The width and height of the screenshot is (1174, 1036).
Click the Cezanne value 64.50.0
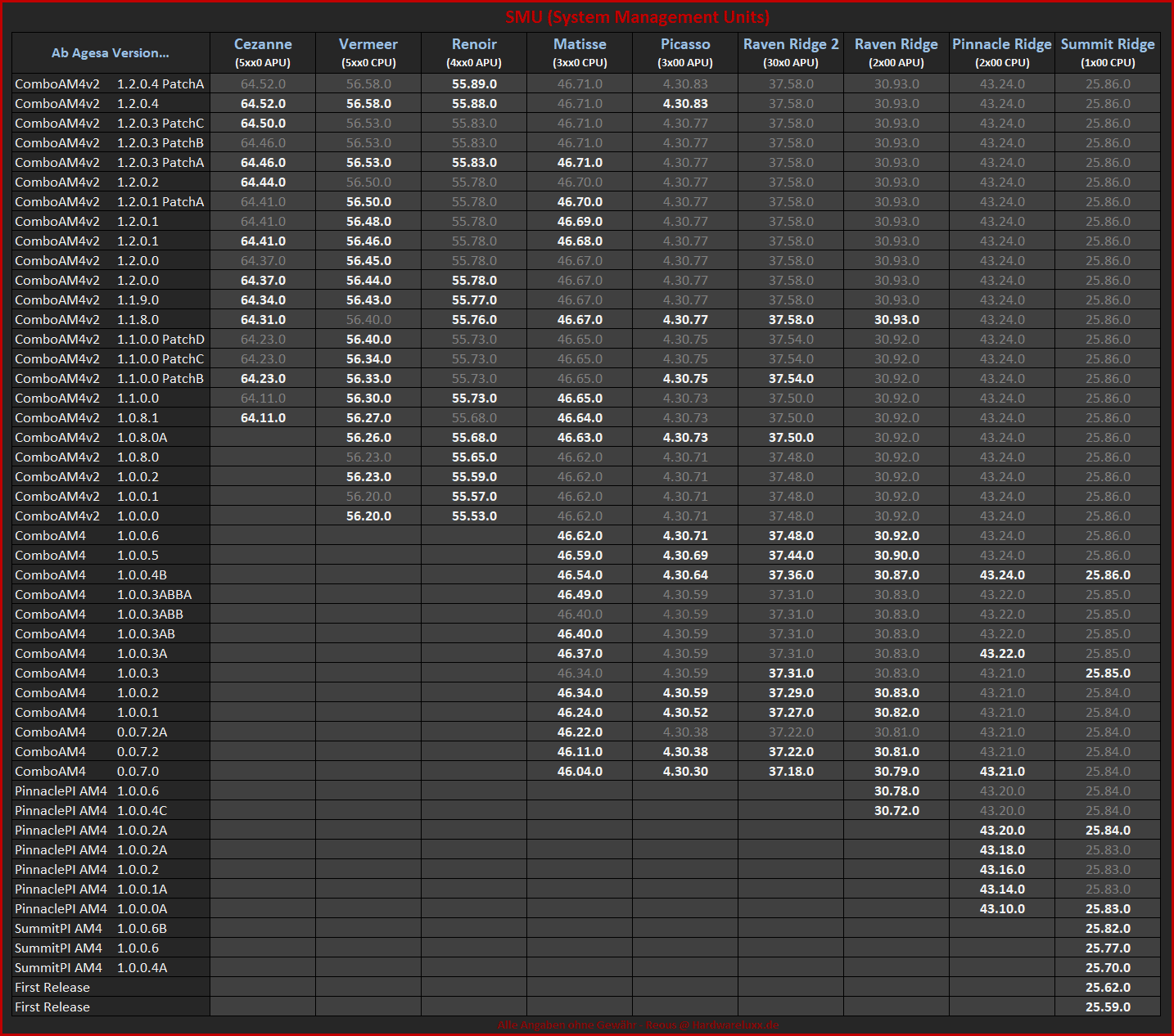tap(263, 123)
